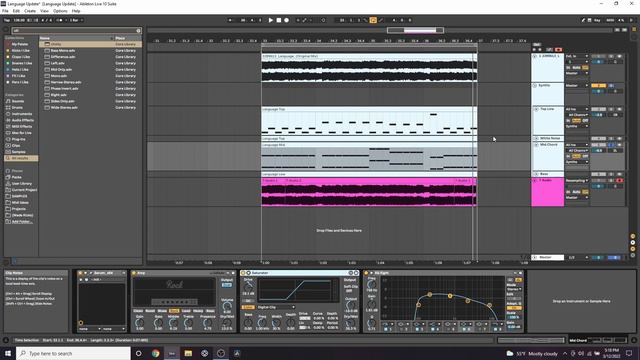640x360 pixels.
Task: Fold the Synths group track
Action: pos(535,86)
